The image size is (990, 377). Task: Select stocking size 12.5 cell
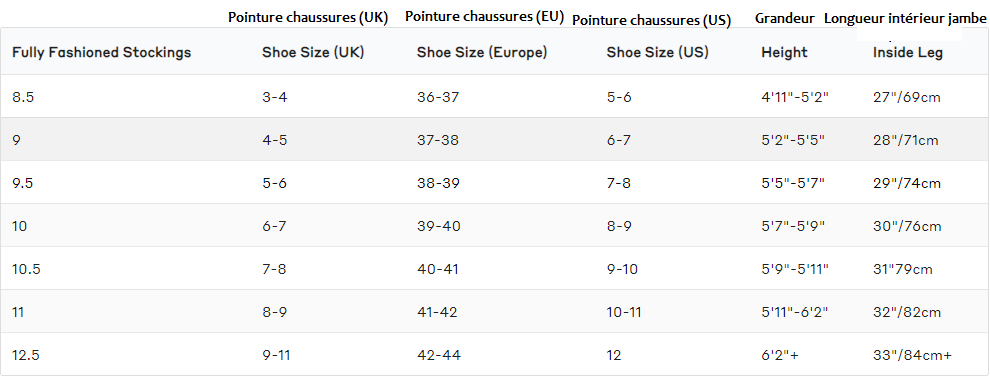[x=25, y=355]
